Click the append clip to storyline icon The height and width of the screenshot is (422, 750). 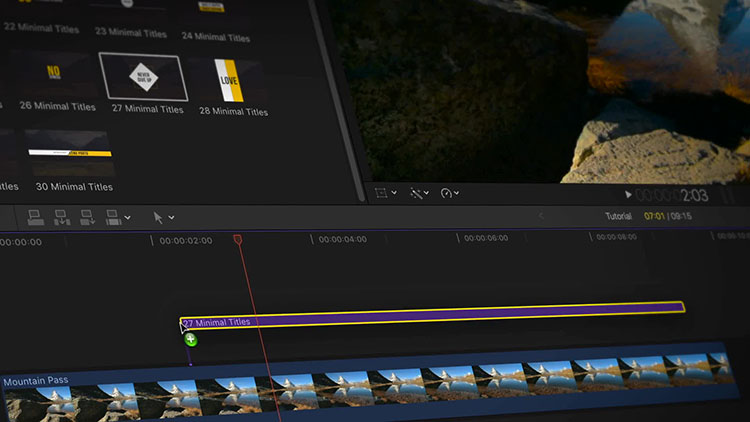[87, 217]
